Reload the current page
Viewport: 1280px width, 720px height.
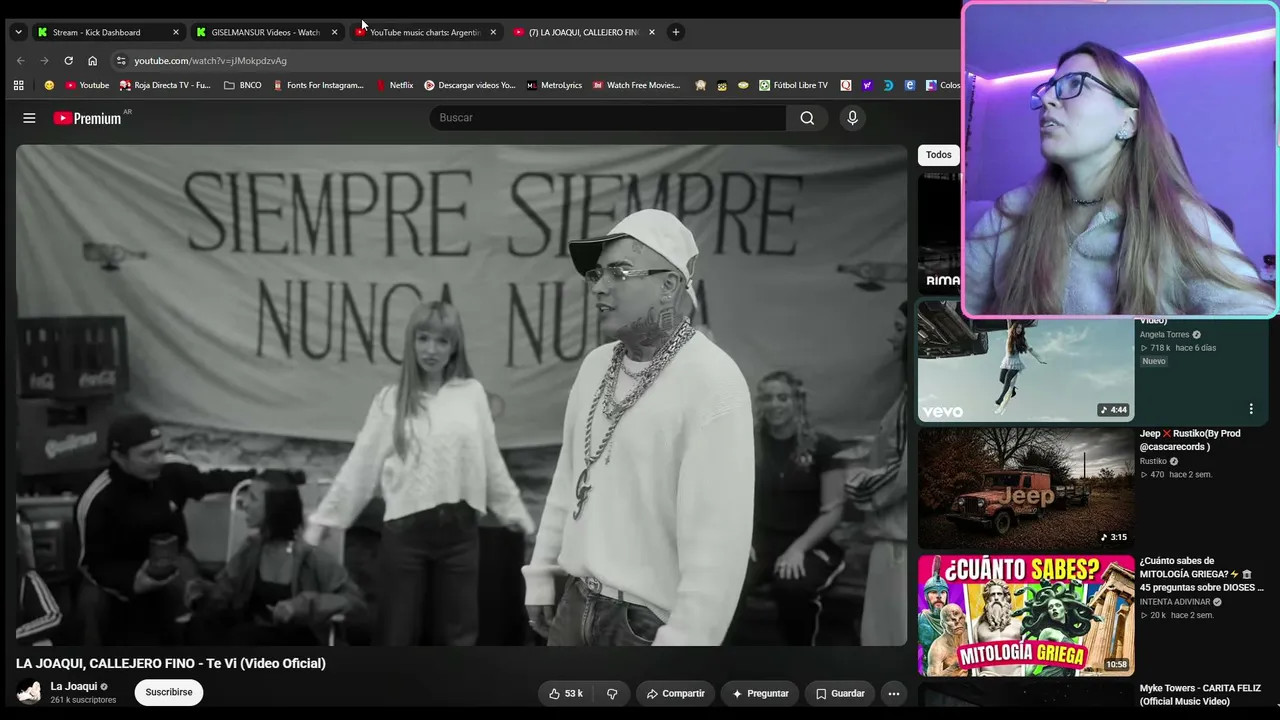[68, 60]
